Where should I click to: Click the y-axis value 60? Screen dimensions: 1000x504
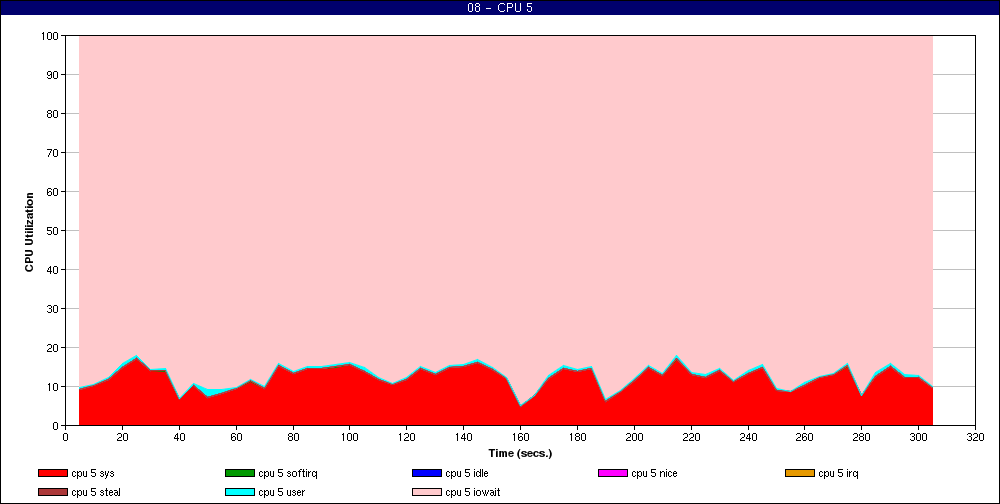(x=53, y=192)
